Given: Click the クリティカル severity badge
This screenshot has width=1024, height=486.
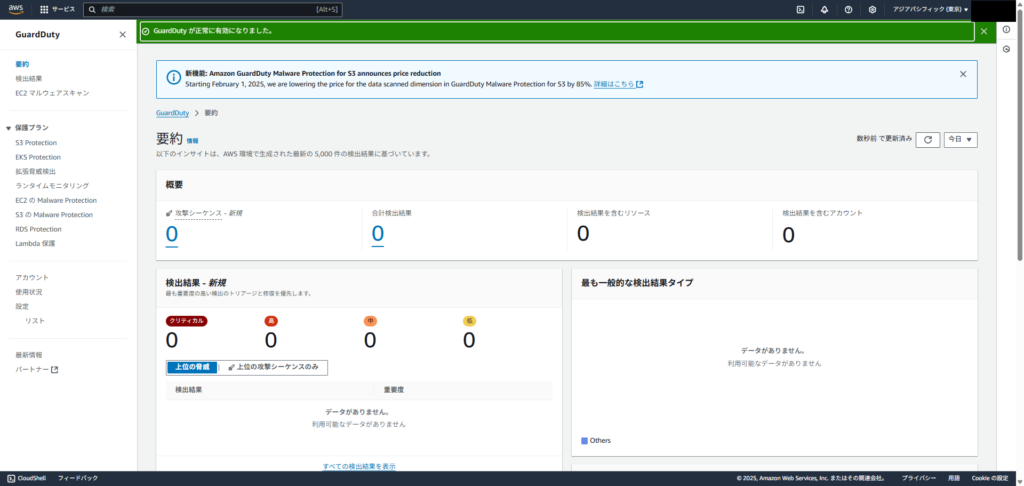Looking at the screenshot, I should point(187,321).
